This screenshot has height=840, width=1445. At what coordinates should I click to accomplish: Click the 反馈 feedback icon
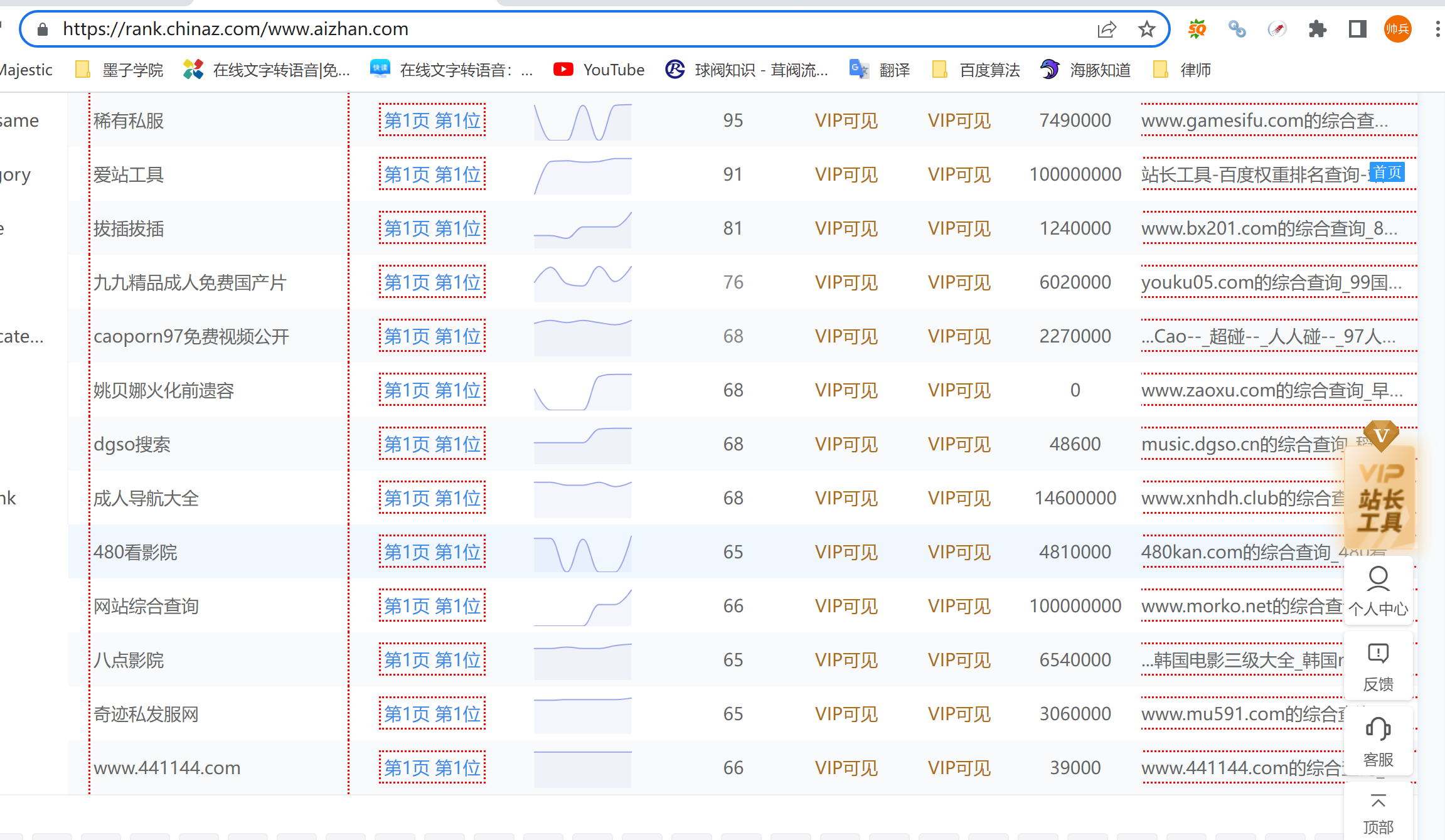(1378, 666)
